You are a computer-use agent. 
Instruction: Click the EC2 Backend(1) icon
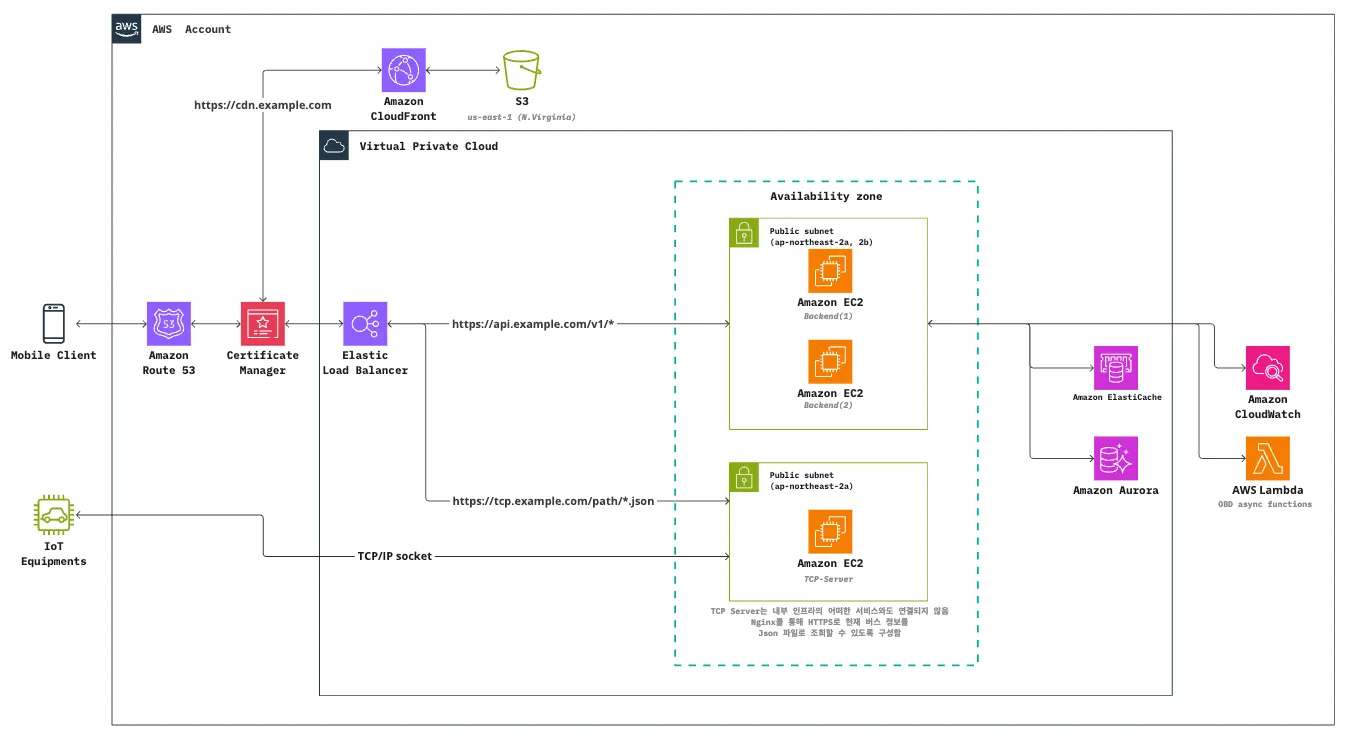point(830,271)
